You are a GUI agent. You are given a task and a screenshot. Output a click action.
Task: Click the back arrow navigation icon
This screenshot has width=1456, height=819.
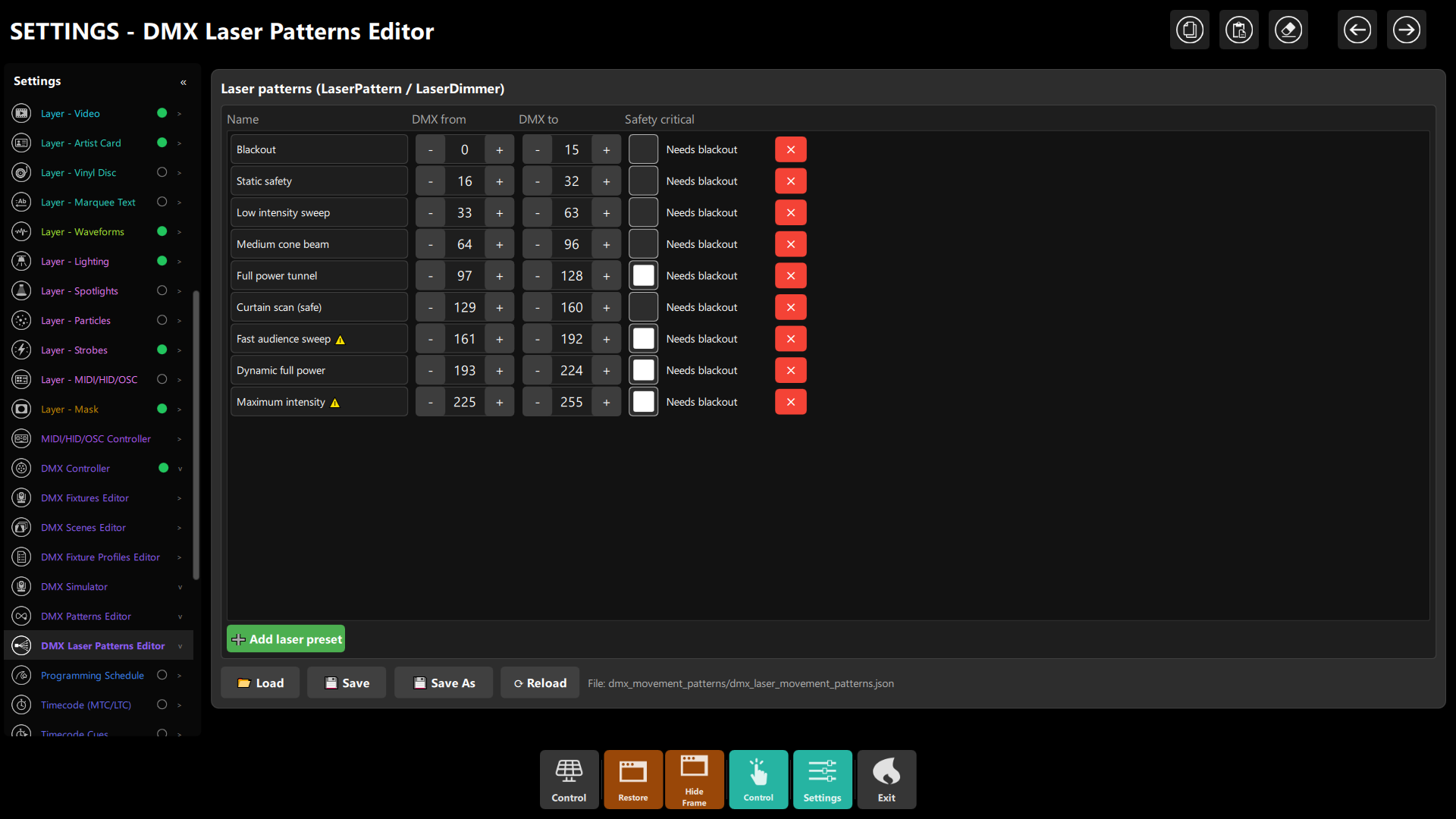pos(1357,30)
